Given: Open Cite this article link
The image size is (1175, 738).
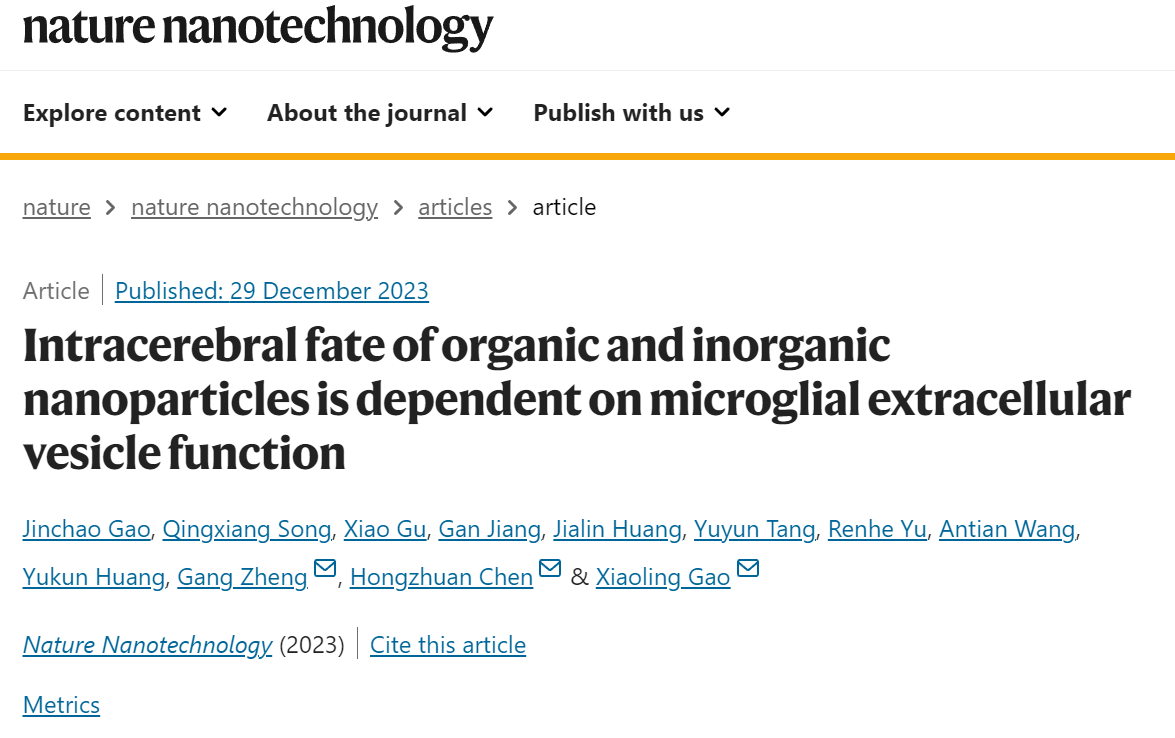Looking at the screenshot, I should point(448,645).
